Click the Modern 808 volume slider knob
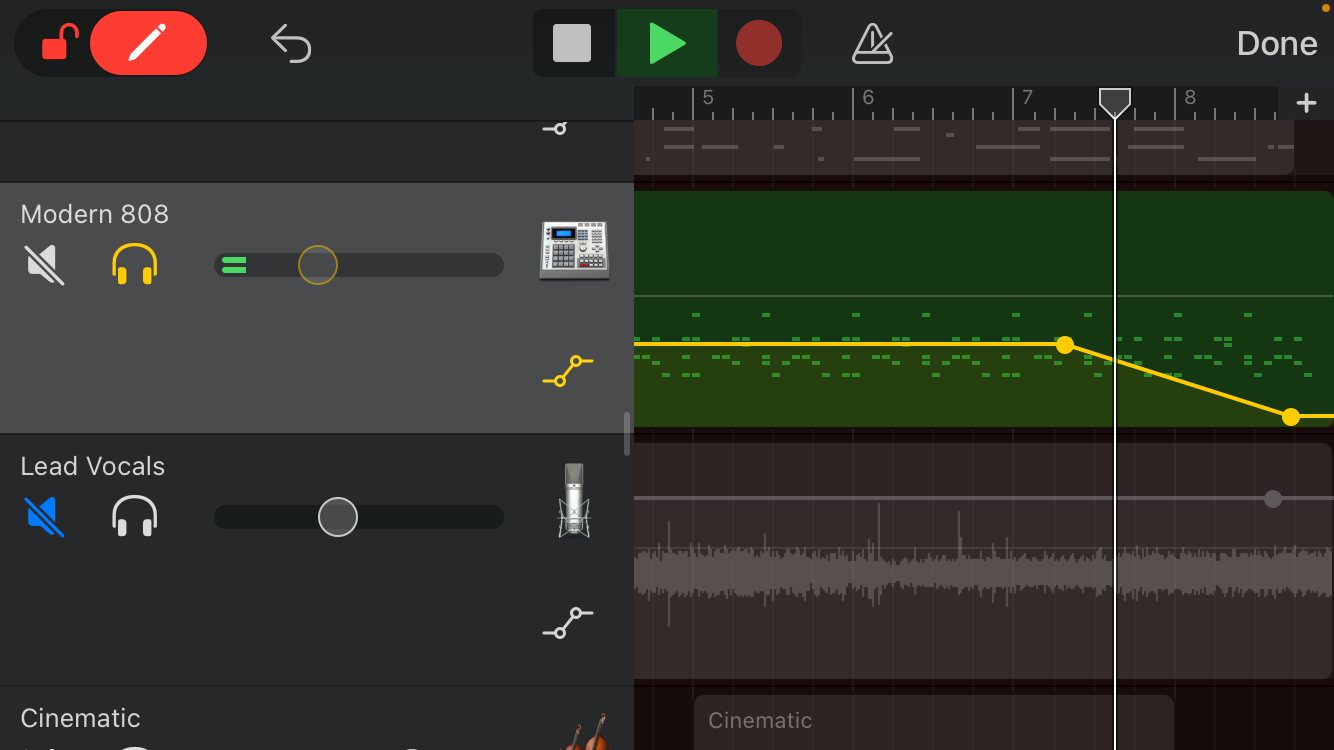This screenshot has height=750, width=1334. [318, 265]
